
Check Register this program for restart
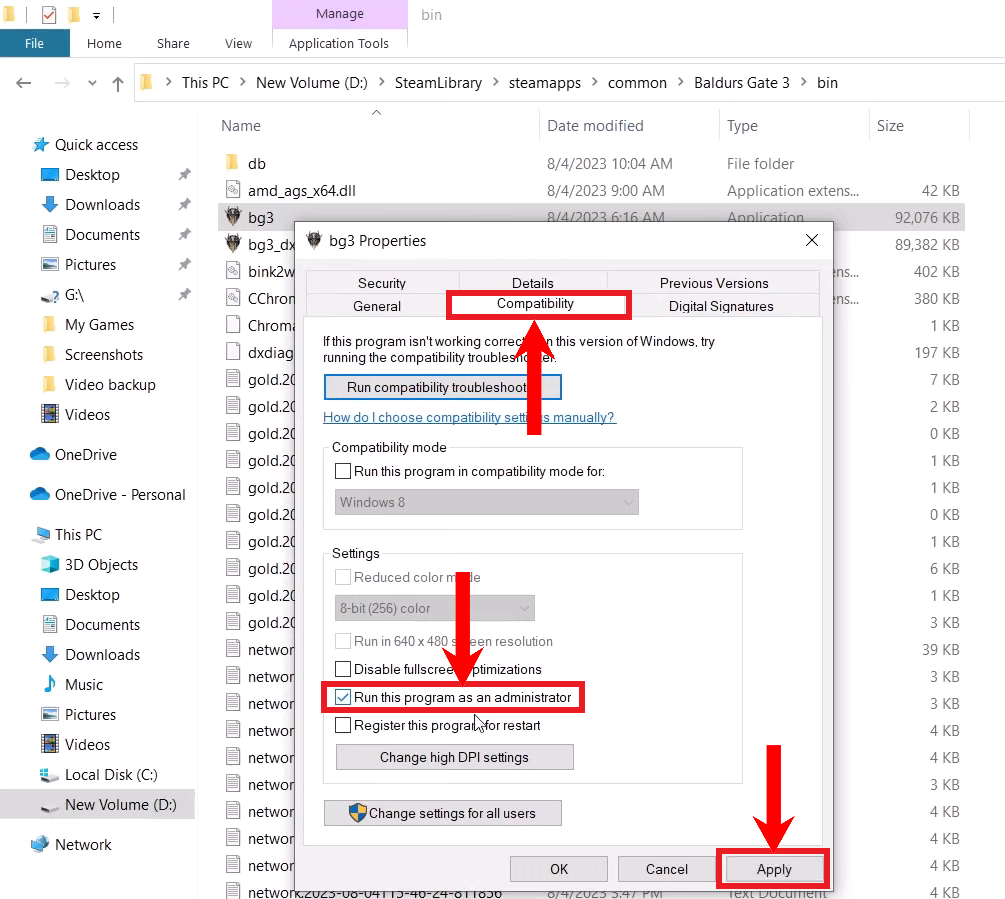[343, 725]
